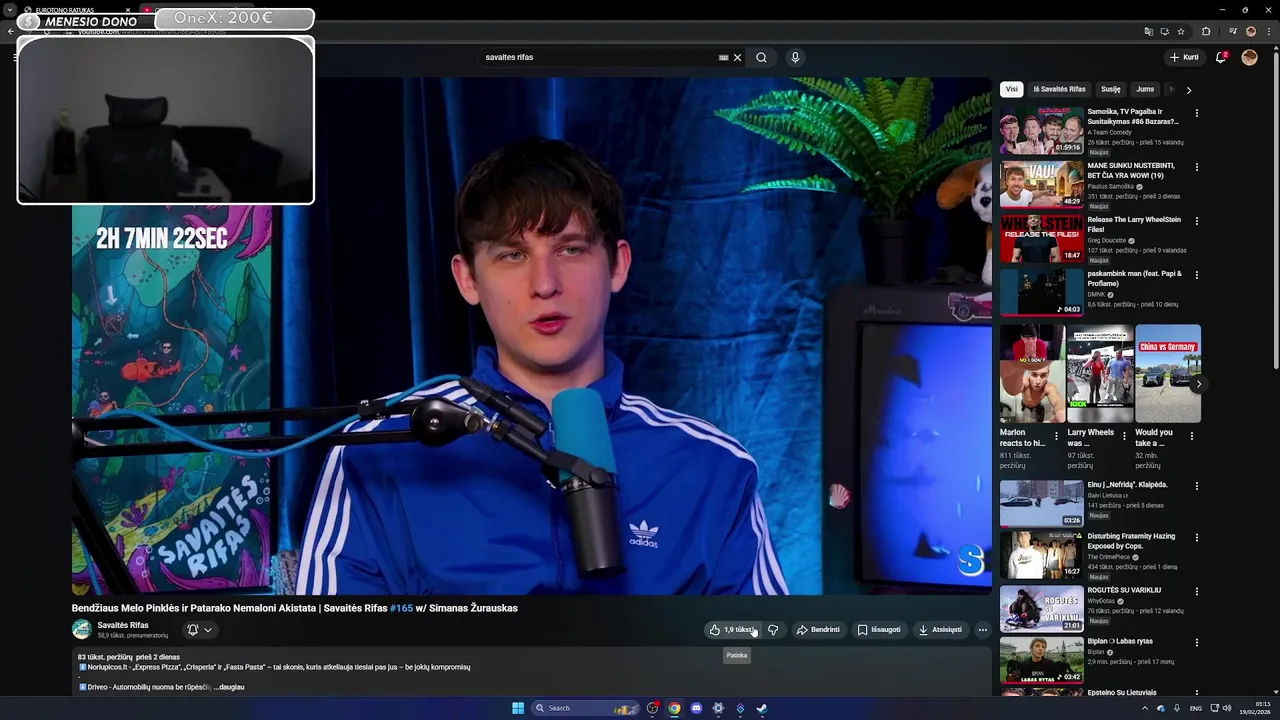The width and height of the screenshot is (1280, 720).
Task: Open ROGUTĖS SU VARIKLIU video thumbnail
Action: click(1041, 609)
